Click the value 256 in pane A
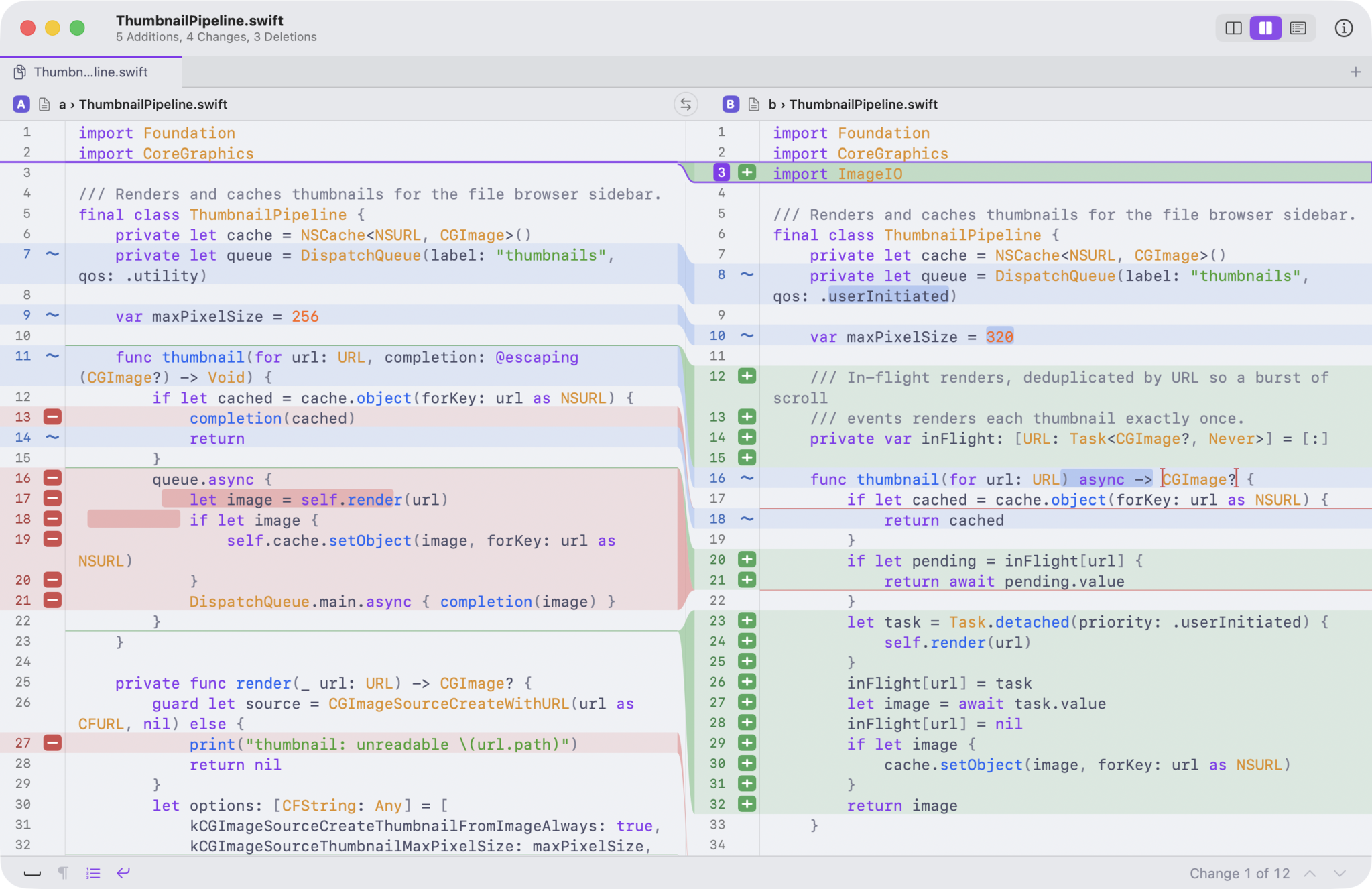 305,316
